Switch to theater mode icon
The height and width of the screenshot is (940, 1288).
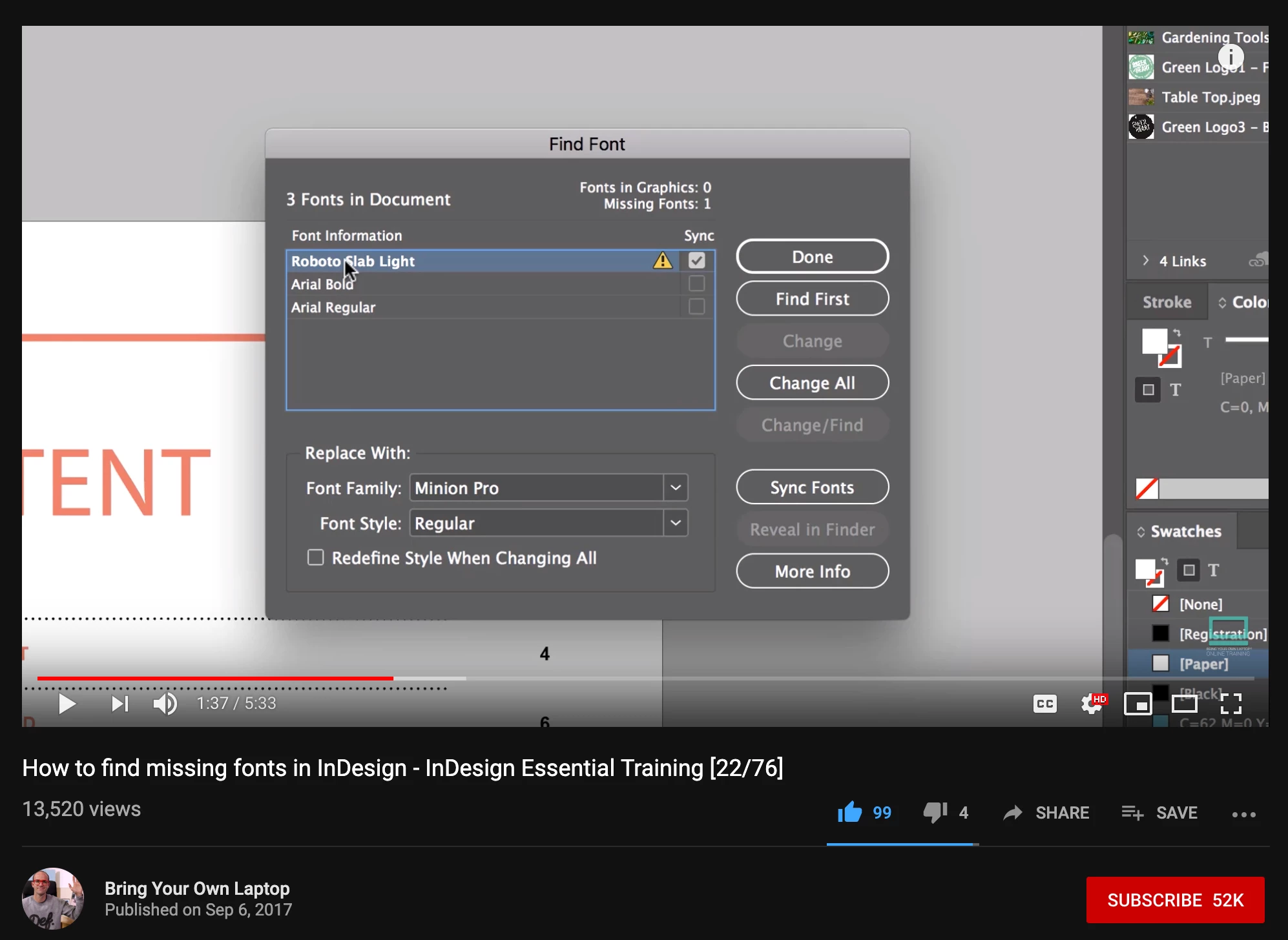(x=1184, y=704)
